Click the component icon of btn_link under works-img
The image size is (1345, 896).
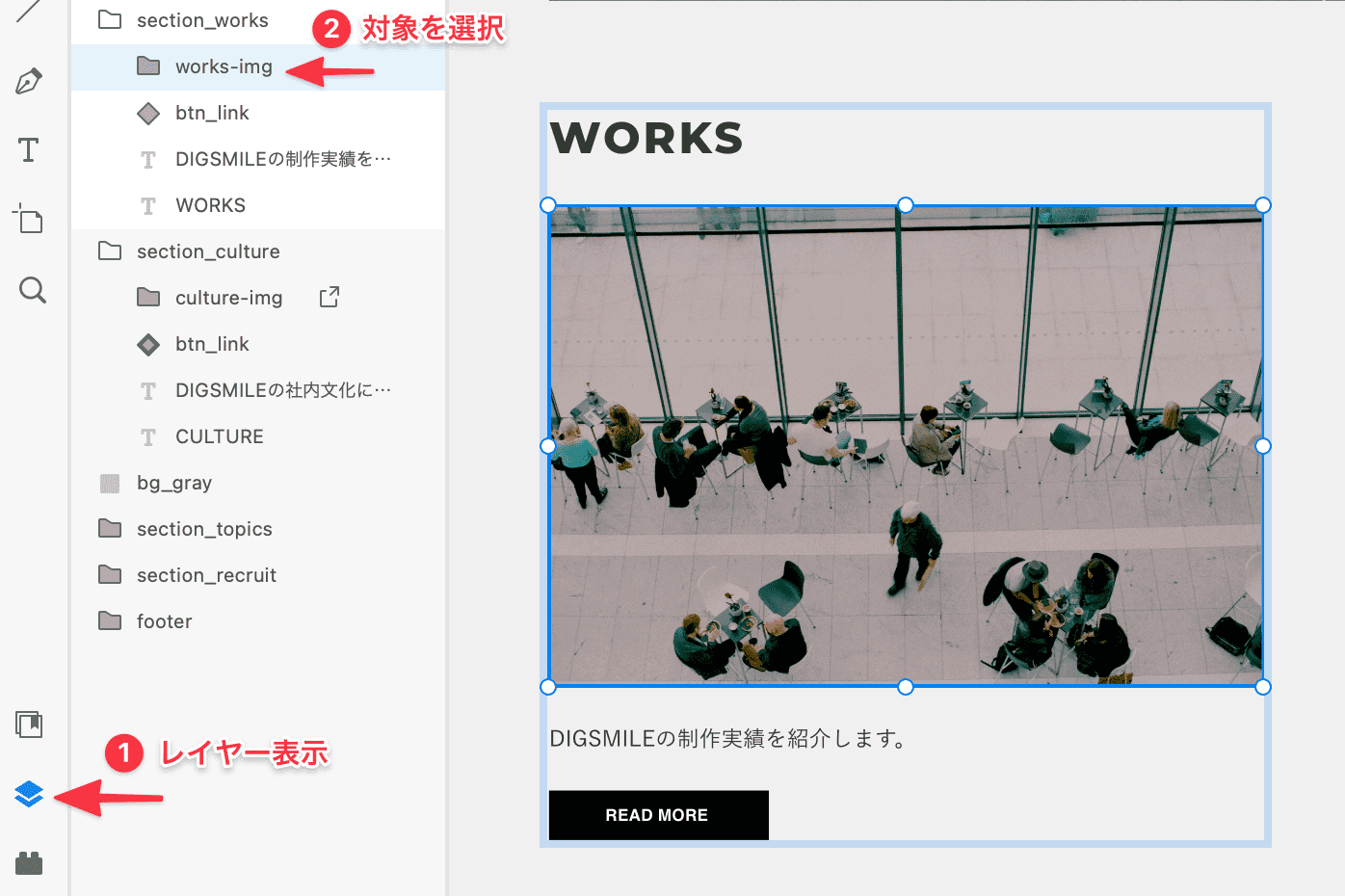pyautogui.click(x=148, y=114)
